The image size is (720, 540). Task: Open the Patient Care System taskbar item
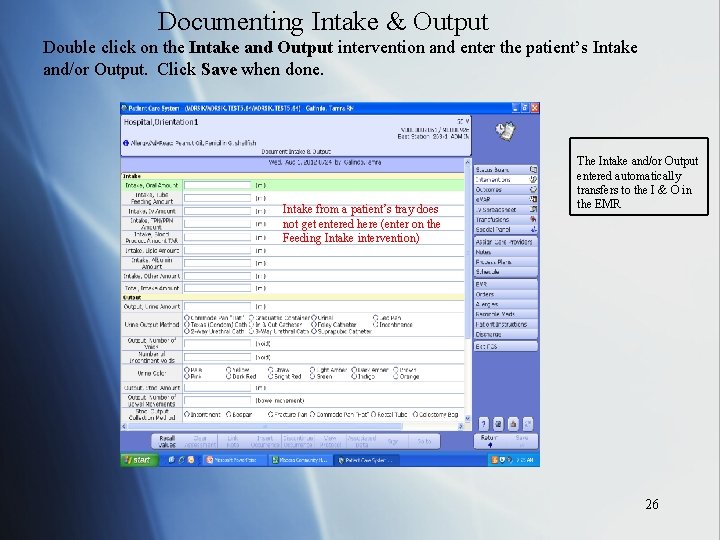pos(367,460)
